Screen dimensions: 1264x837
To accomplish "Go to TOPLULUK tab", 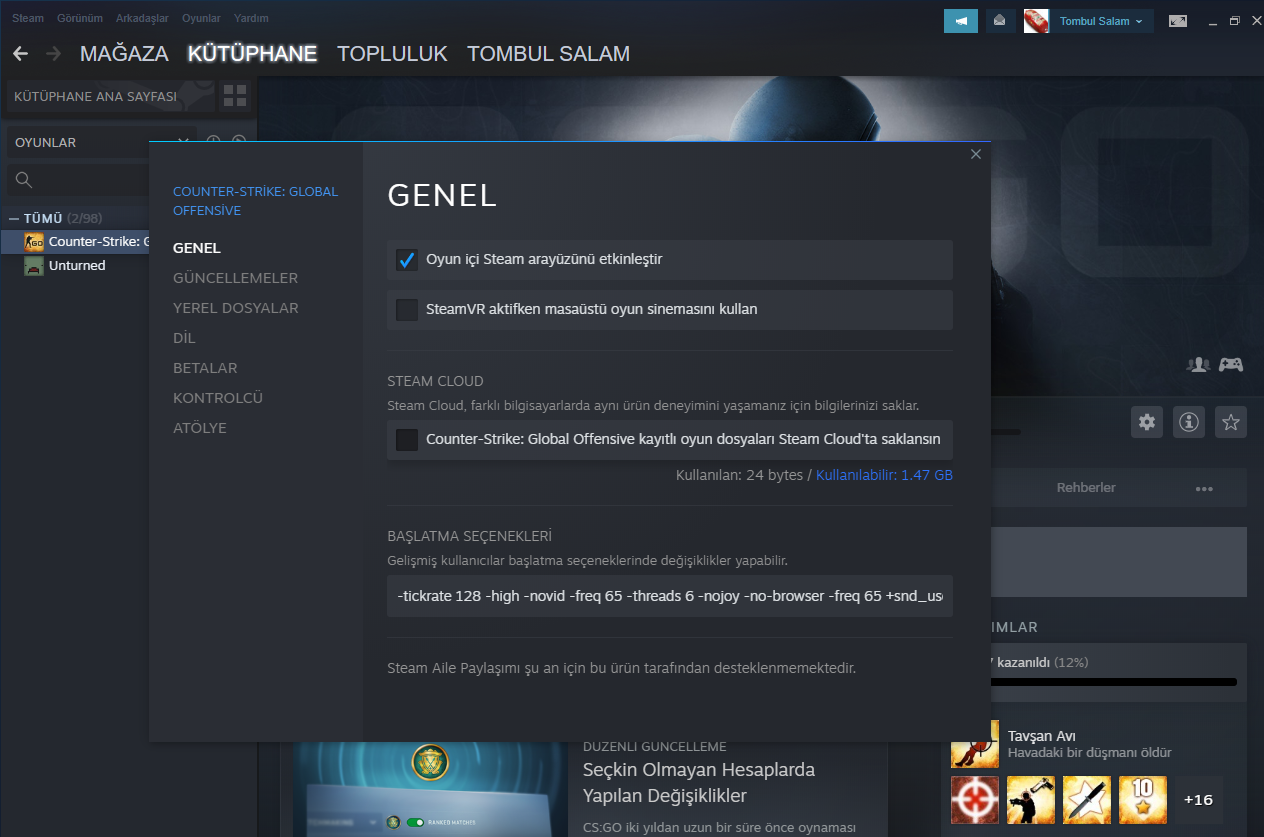I will (392, 53).
